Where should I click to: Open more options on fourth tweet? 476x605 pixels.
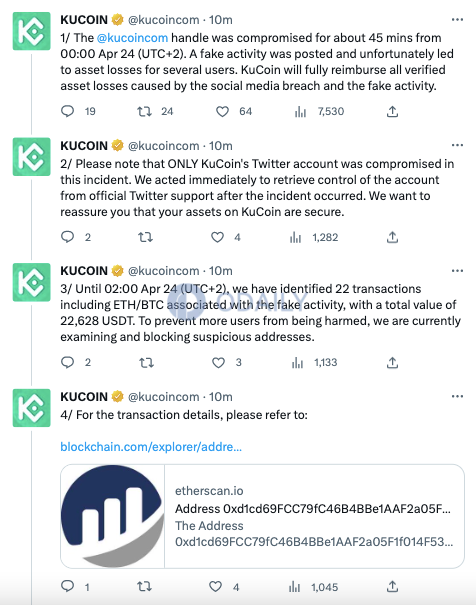[457, 397]
